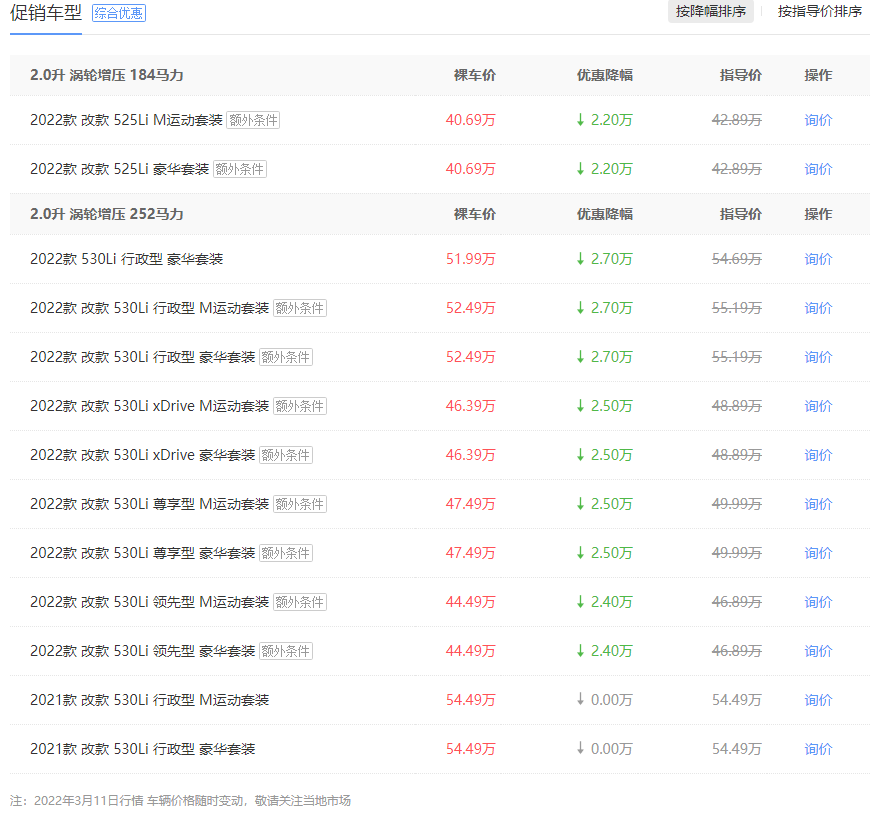Screen dimensions: 888x813
Task: Sort the list via 按降幅排序
Action: coord(710,12)
